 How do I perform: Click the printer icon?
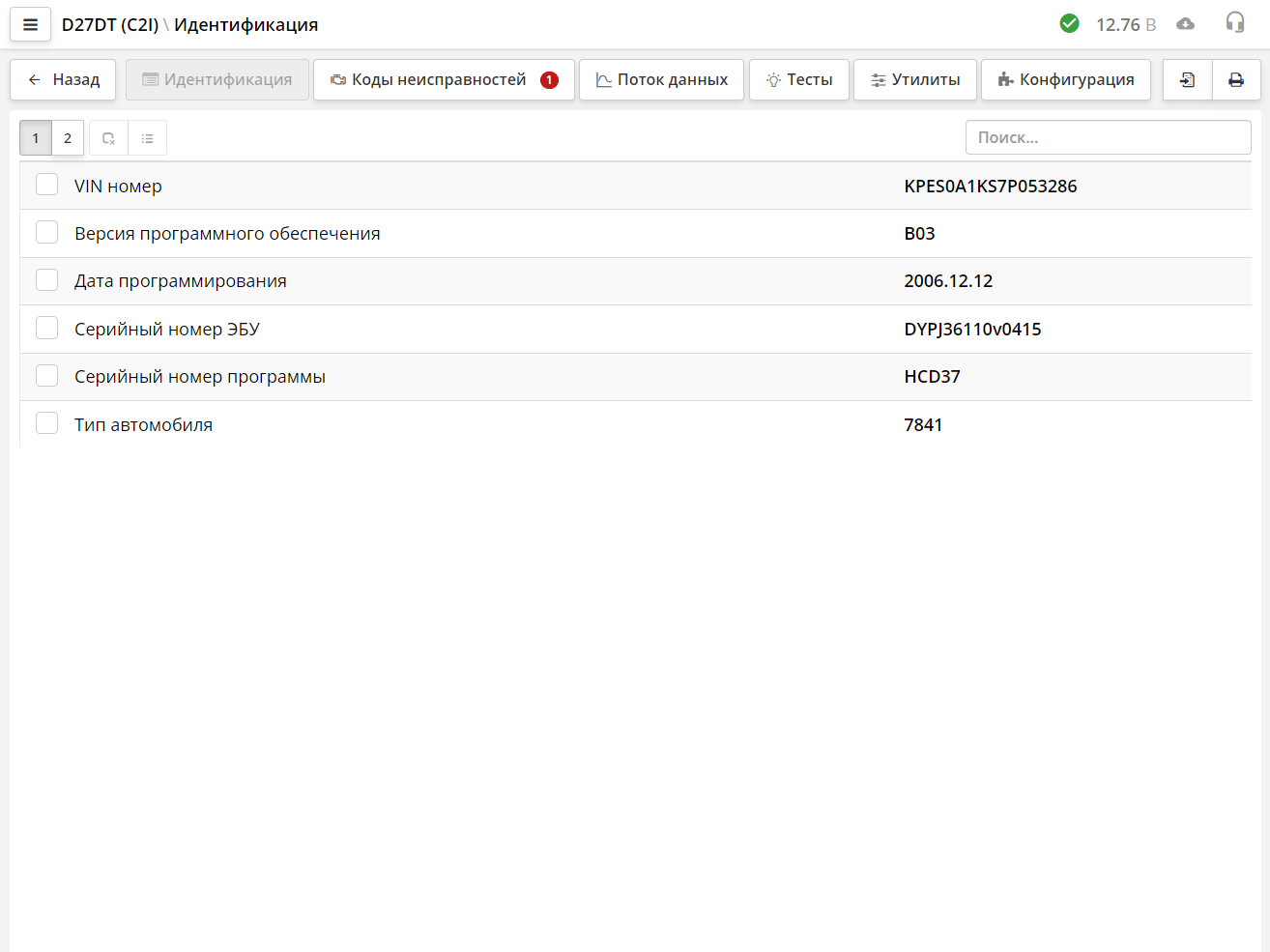[x=1235, y=80]
